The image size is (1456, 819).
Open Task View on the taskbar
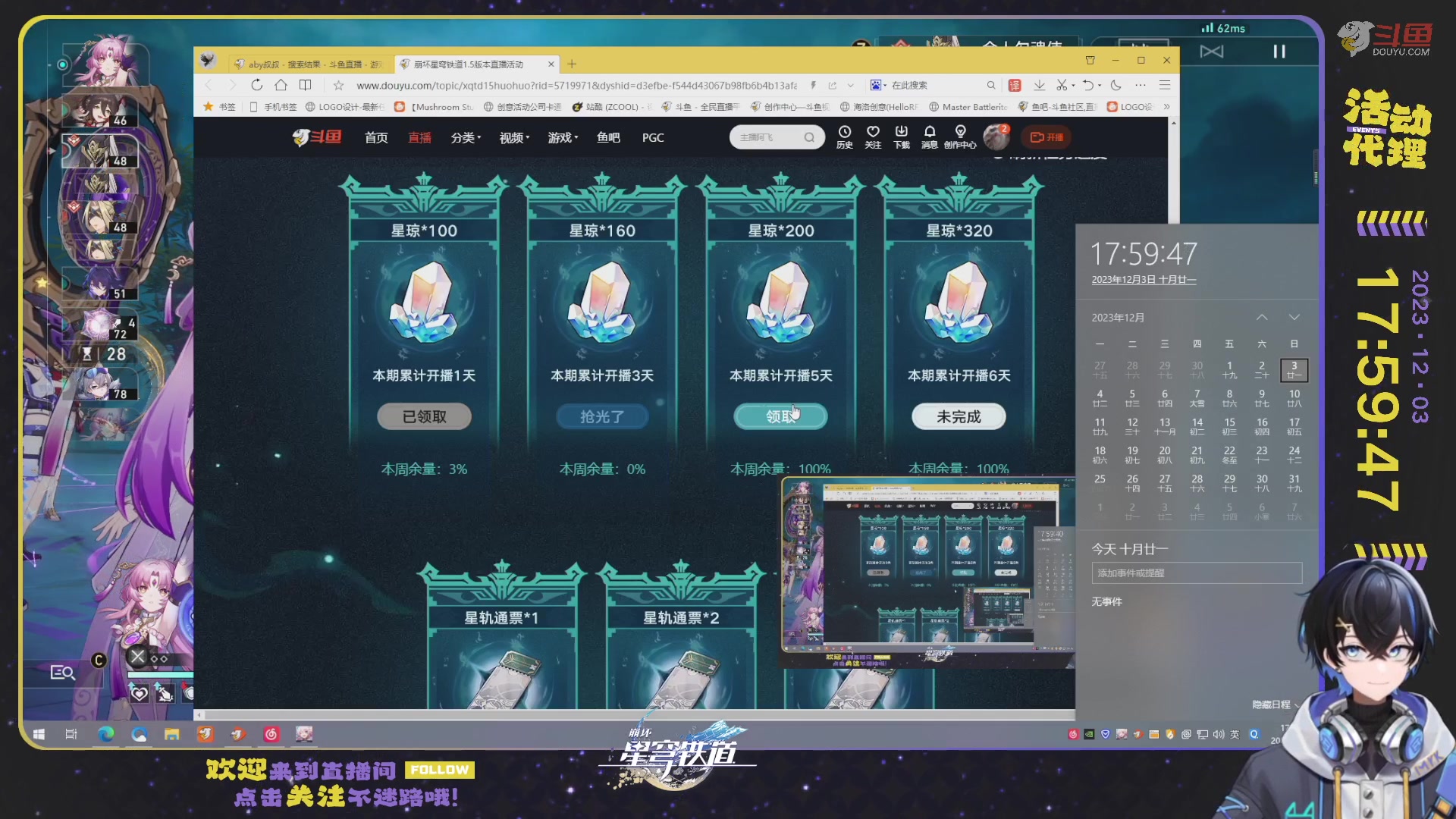[x=71, y=734]
